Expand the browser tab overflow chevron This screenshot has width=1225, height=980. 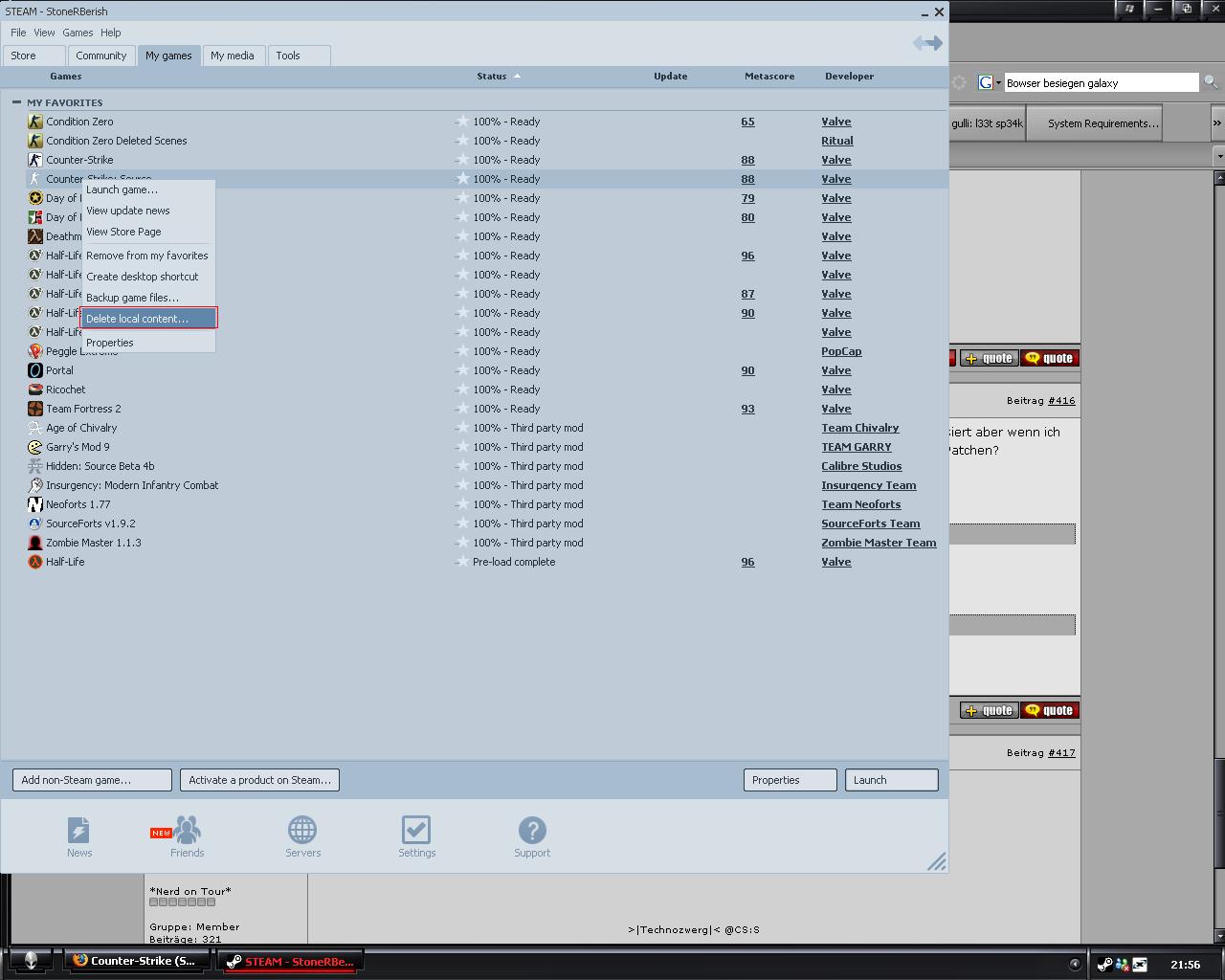(1216, 122)
